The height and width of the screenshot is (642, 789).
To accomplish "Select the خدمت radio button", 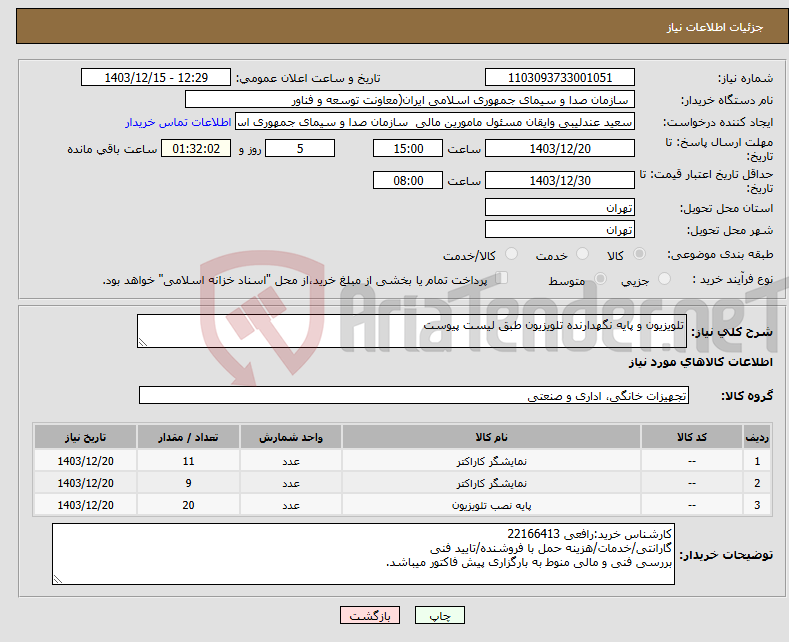I will point(582,254).
